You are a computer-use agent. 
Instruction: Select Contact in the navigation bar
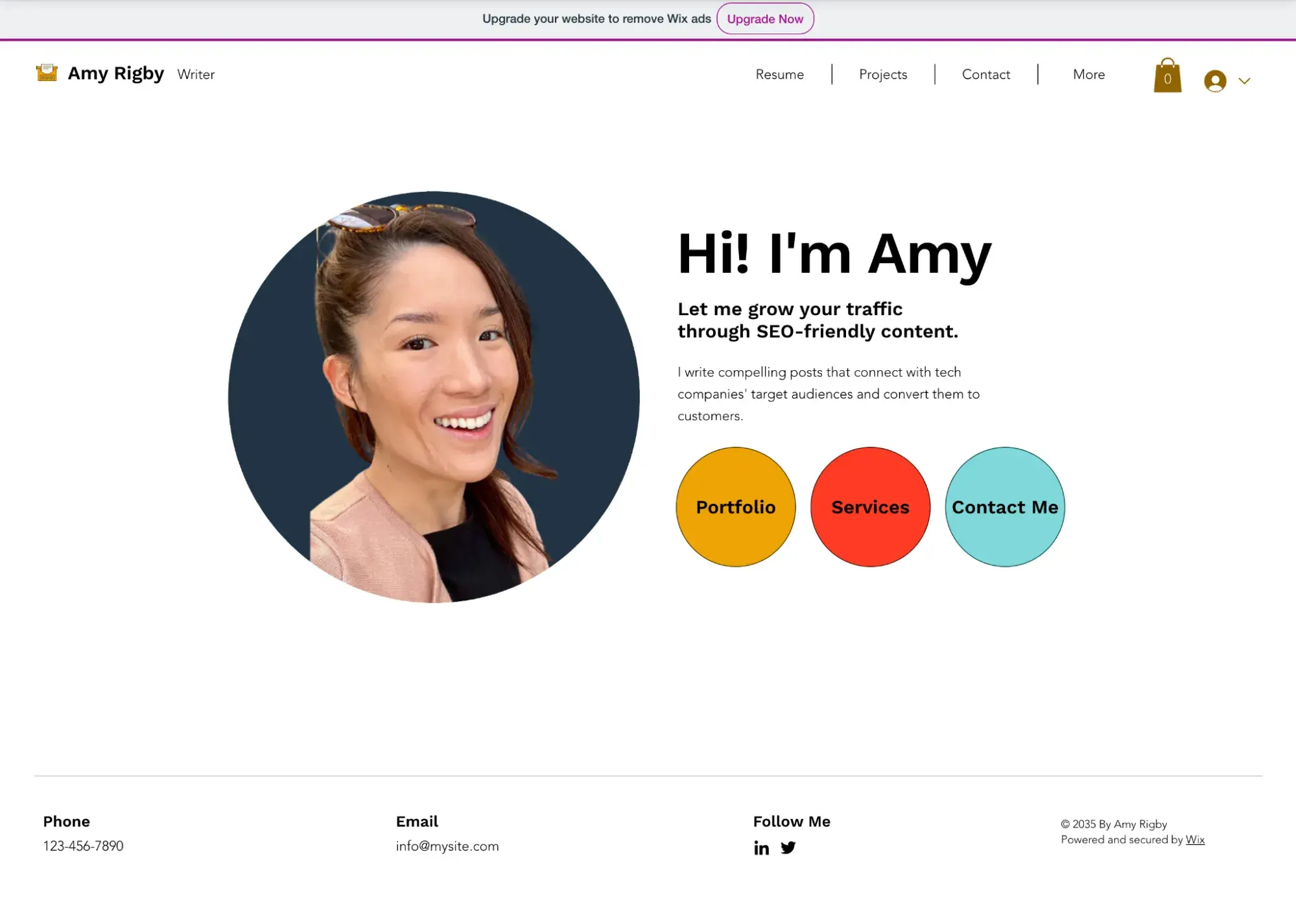pos(985,75)
